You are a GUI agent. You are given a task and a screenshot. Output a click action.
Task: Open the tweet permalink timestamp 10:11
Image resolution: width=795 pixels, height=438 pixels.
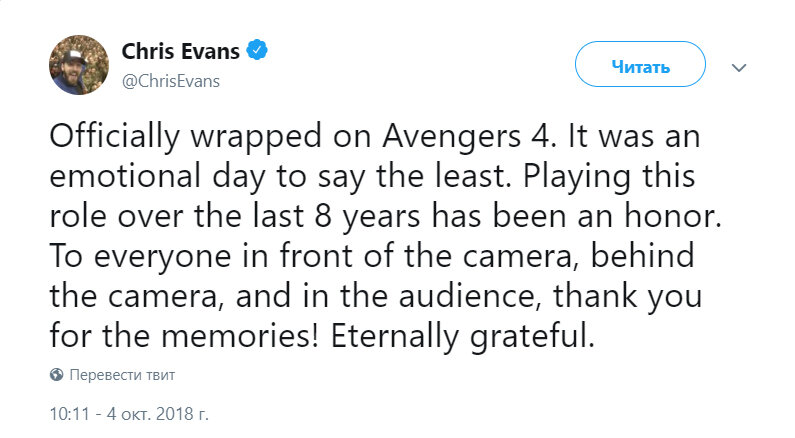[69, 414]
